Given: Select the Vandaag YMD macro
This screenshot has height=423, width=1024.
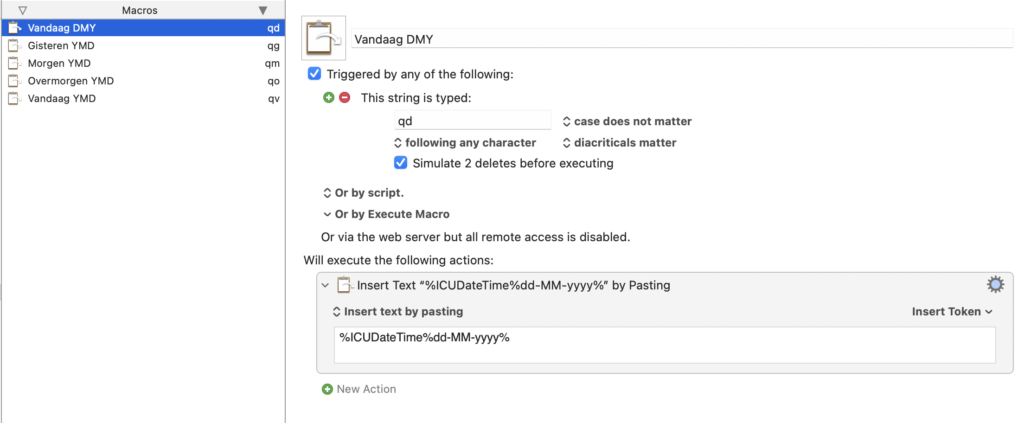Looking at the screenshot, I should pyautogui.click(x=61, y=99).
